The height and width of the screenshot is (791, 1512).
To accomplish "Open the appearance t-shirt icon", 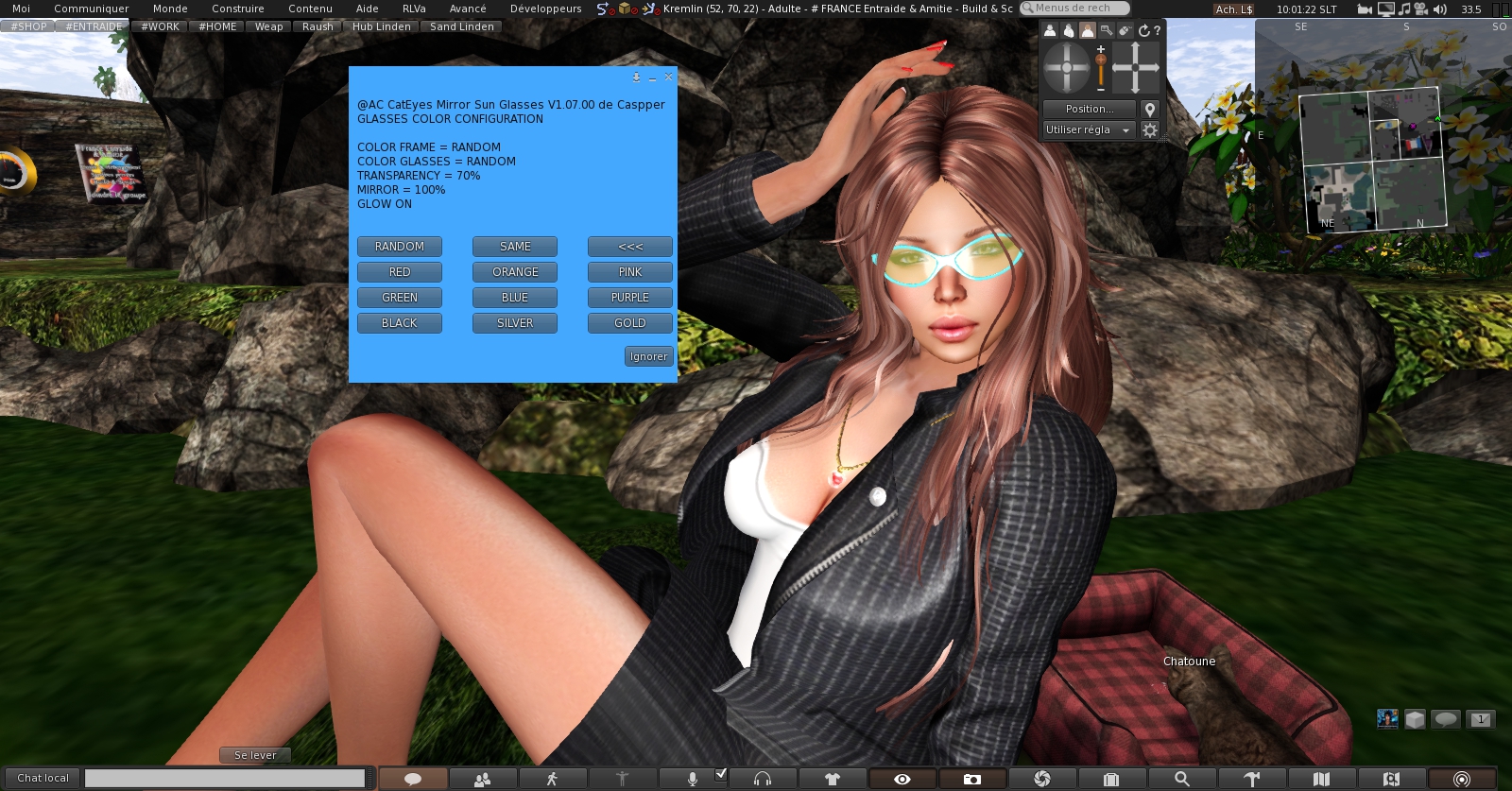I will coord(832,779).
